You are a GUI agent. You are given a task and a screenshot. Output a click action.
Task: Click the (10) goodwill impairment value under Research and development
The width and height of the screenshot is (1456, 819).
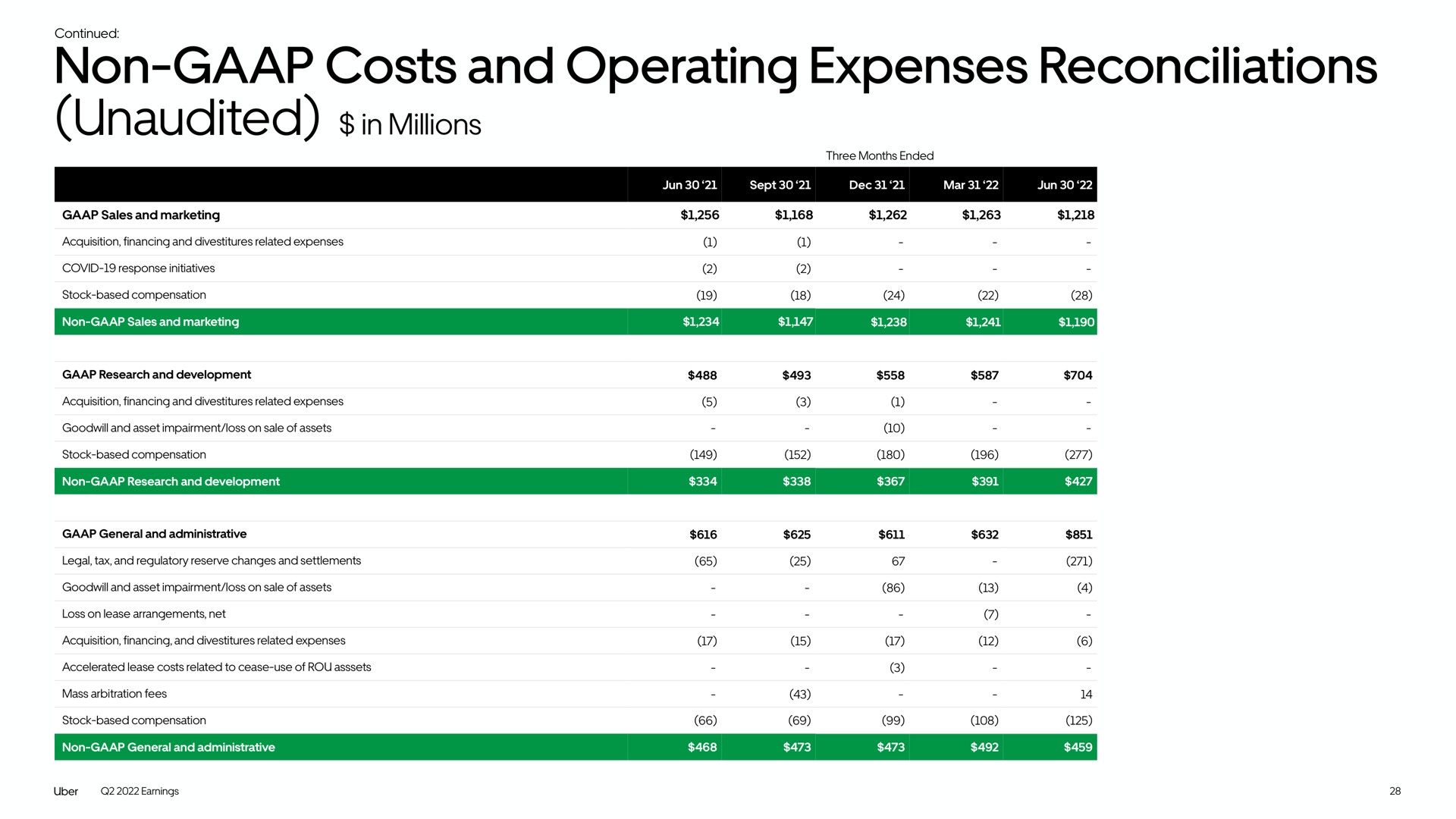[893, 428]
